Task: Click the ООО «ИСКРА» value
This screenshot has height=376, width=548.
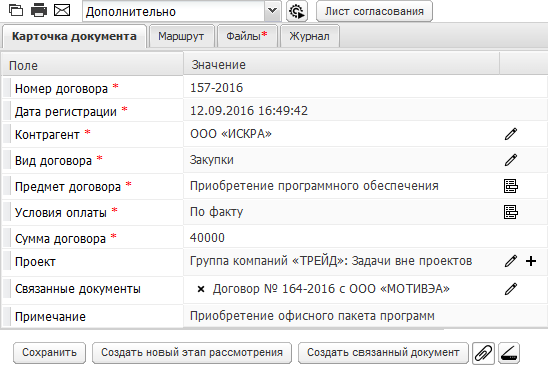Action: click(x=231, y=134)
